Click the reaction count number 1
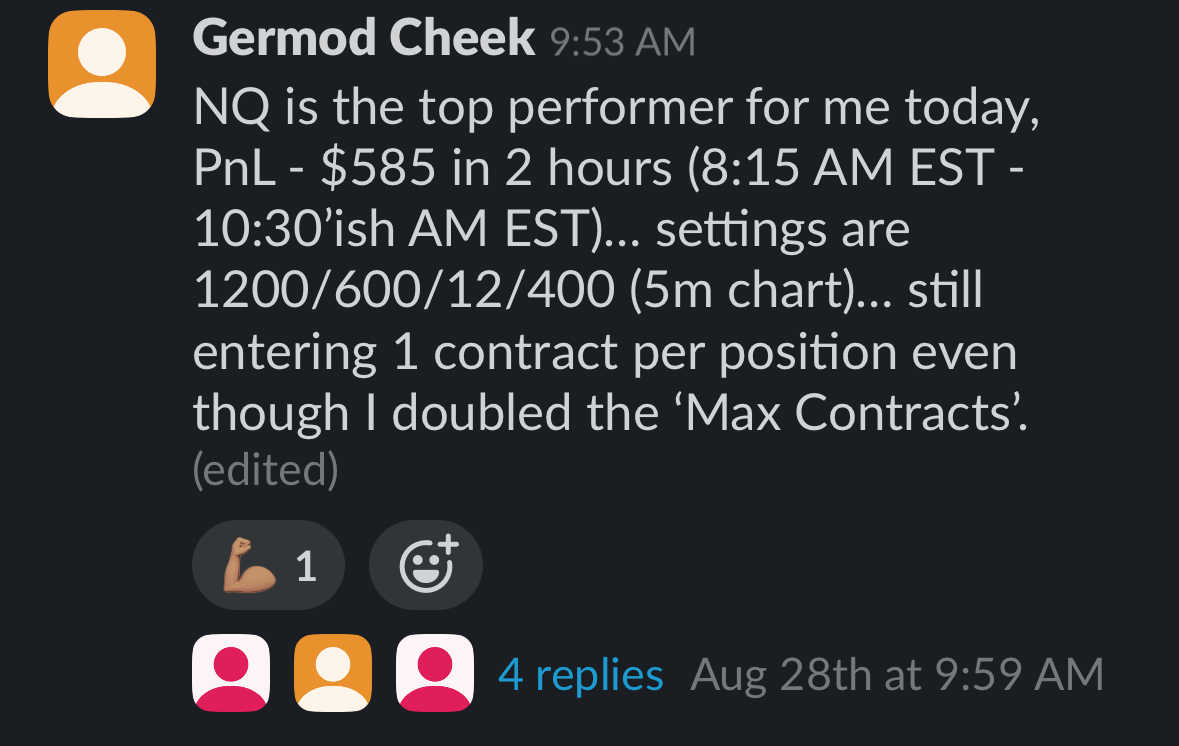The image size is (1179, 746). pyautogui.click(x=305, y=566)
